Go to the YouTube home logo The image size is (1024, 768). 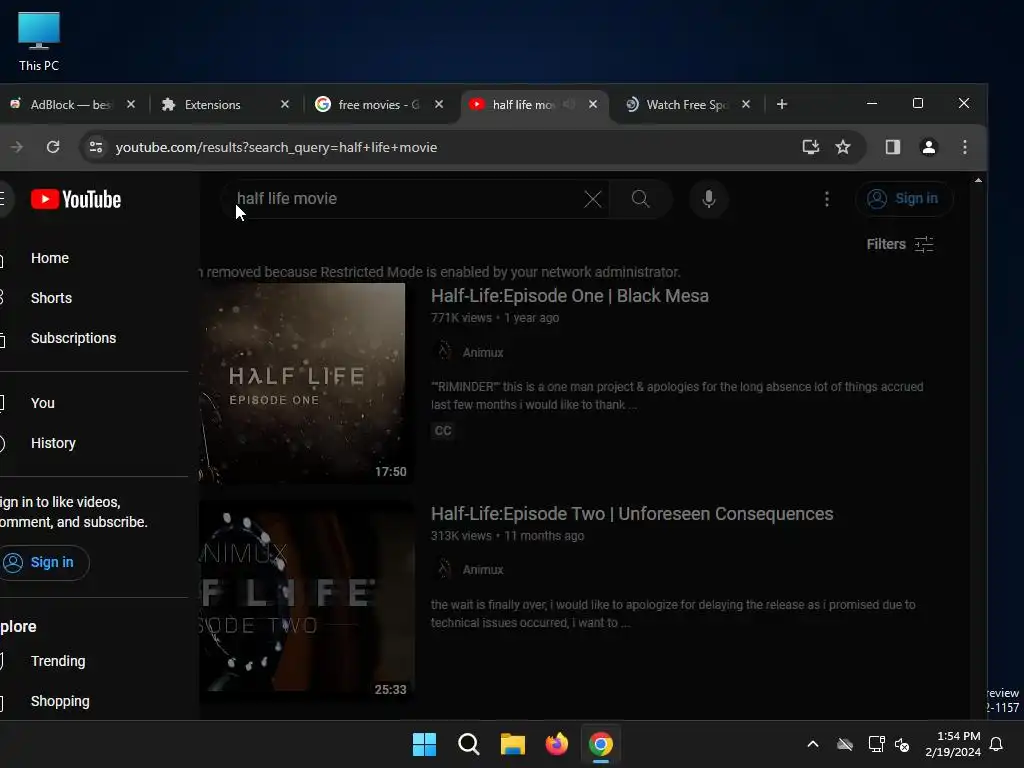point(76,199)
